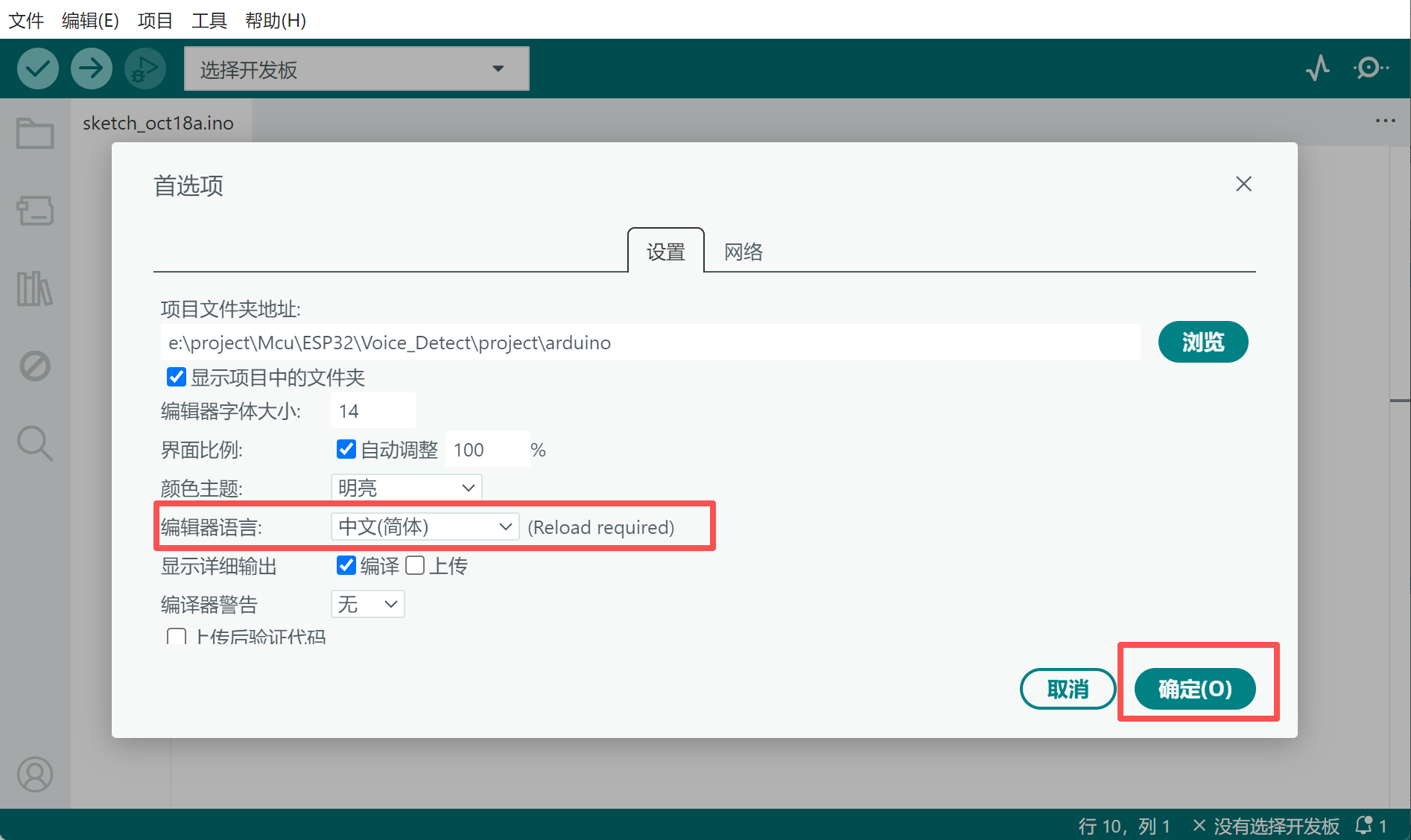Open the Serial Plotter icon
Screen dimensions: 1411x840
[x=1317, y=68]
